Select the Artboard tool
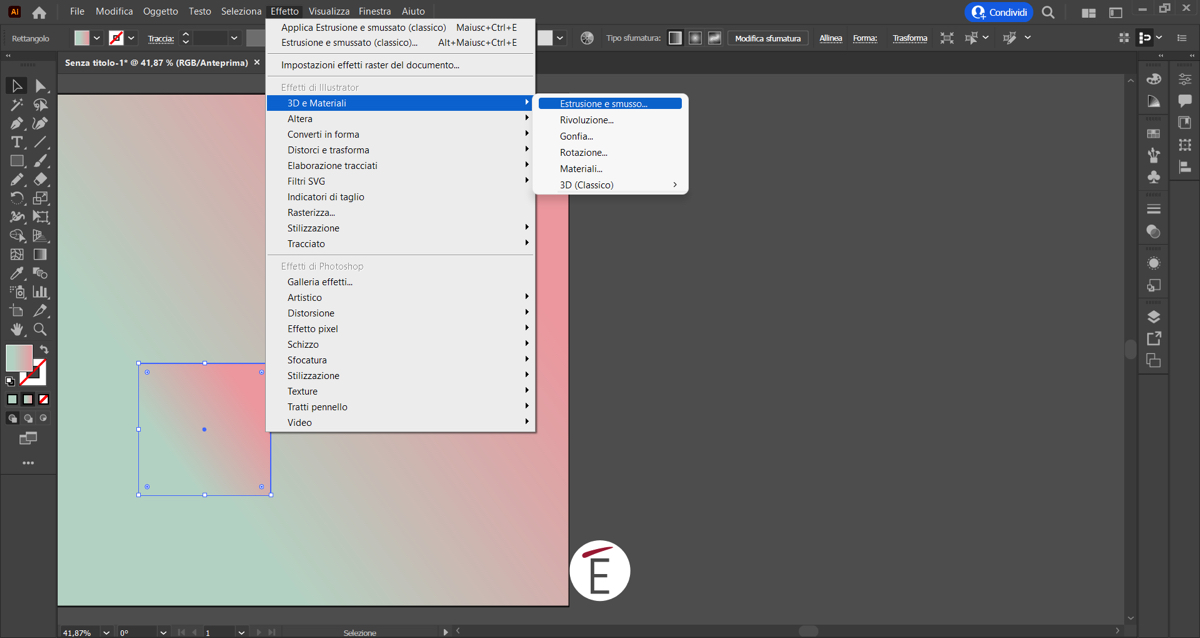This screenshot has width=1200, height=638. tap(17, 310)
